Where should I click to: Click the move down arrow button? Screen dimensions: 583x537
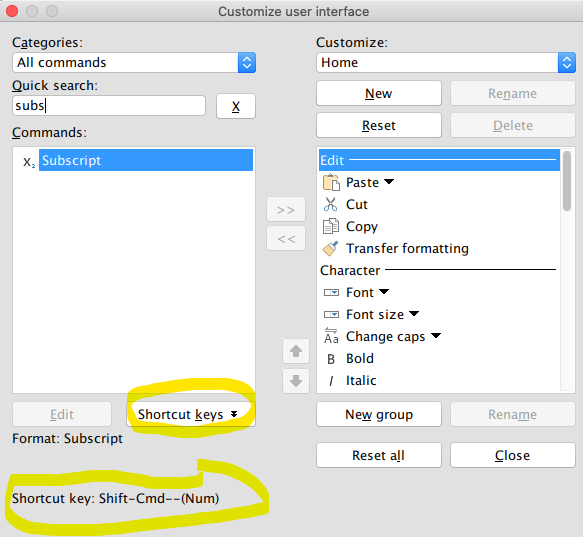[296, 381]
